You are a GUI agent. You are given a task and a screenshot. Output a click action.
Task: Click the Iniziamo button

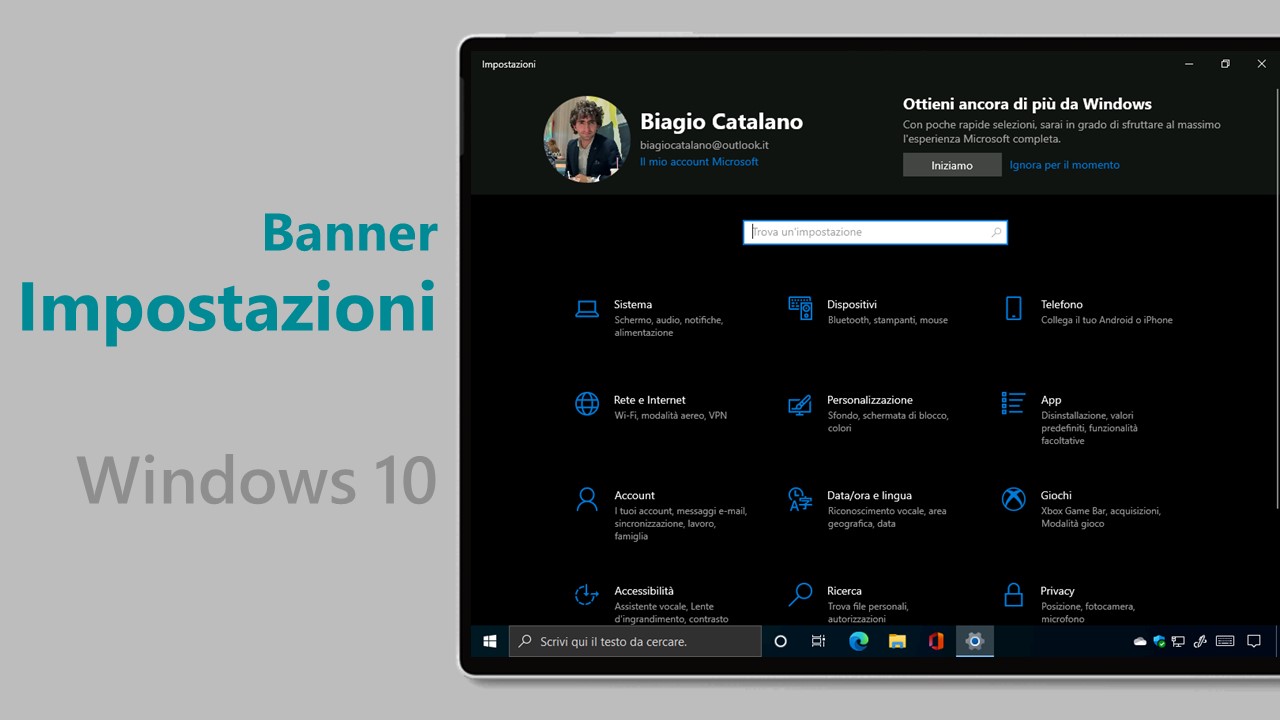click(x=952, y=165)
